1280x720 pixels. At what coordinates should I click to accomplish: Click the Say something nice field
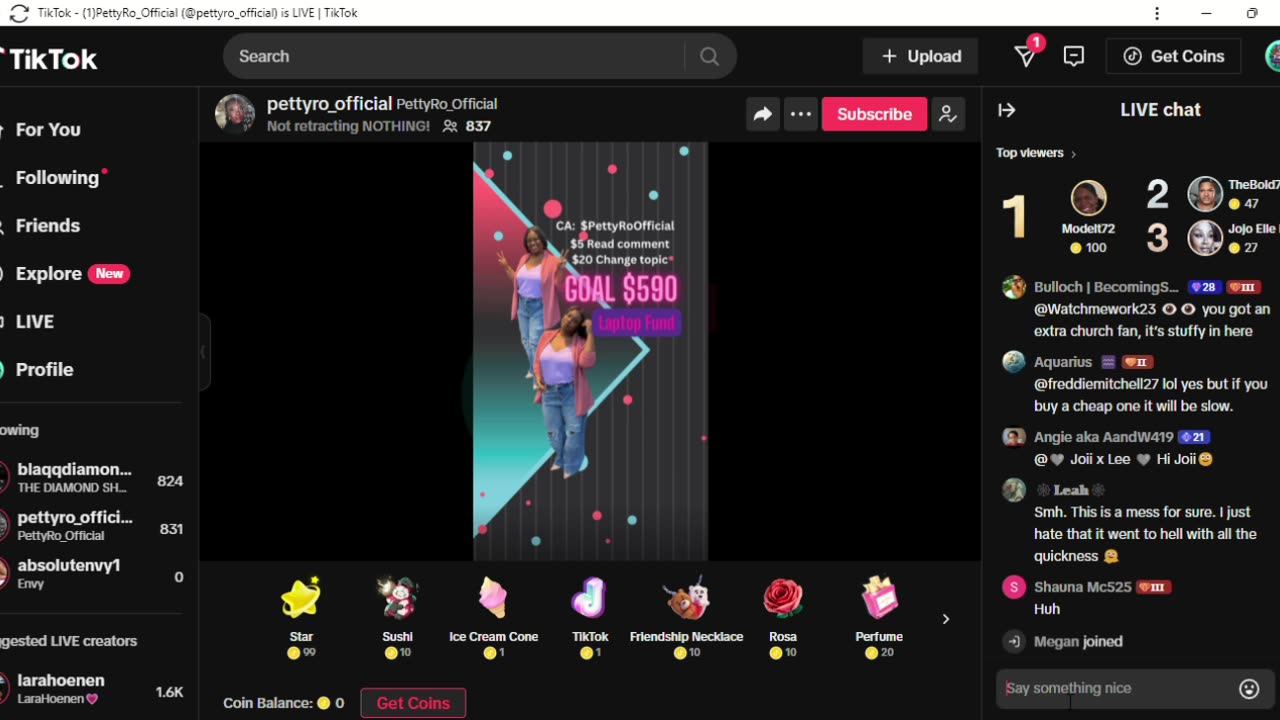(1118, 688)
